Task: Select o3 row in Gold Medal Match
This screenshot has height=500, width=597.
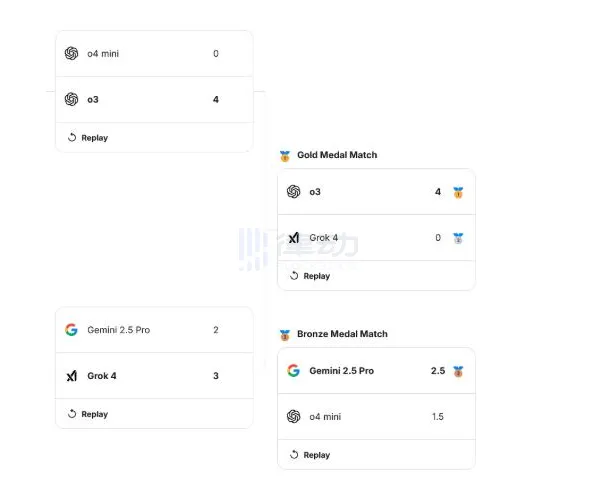Action: click(x=376, y=192)
